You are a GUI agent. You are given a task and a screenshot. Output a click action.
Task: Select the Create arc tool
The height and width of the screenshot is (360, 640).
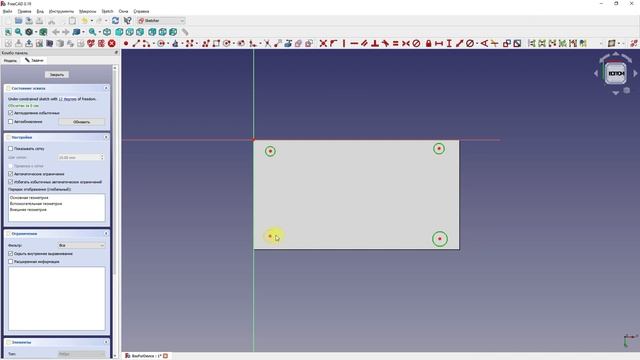tap(146, 43)
